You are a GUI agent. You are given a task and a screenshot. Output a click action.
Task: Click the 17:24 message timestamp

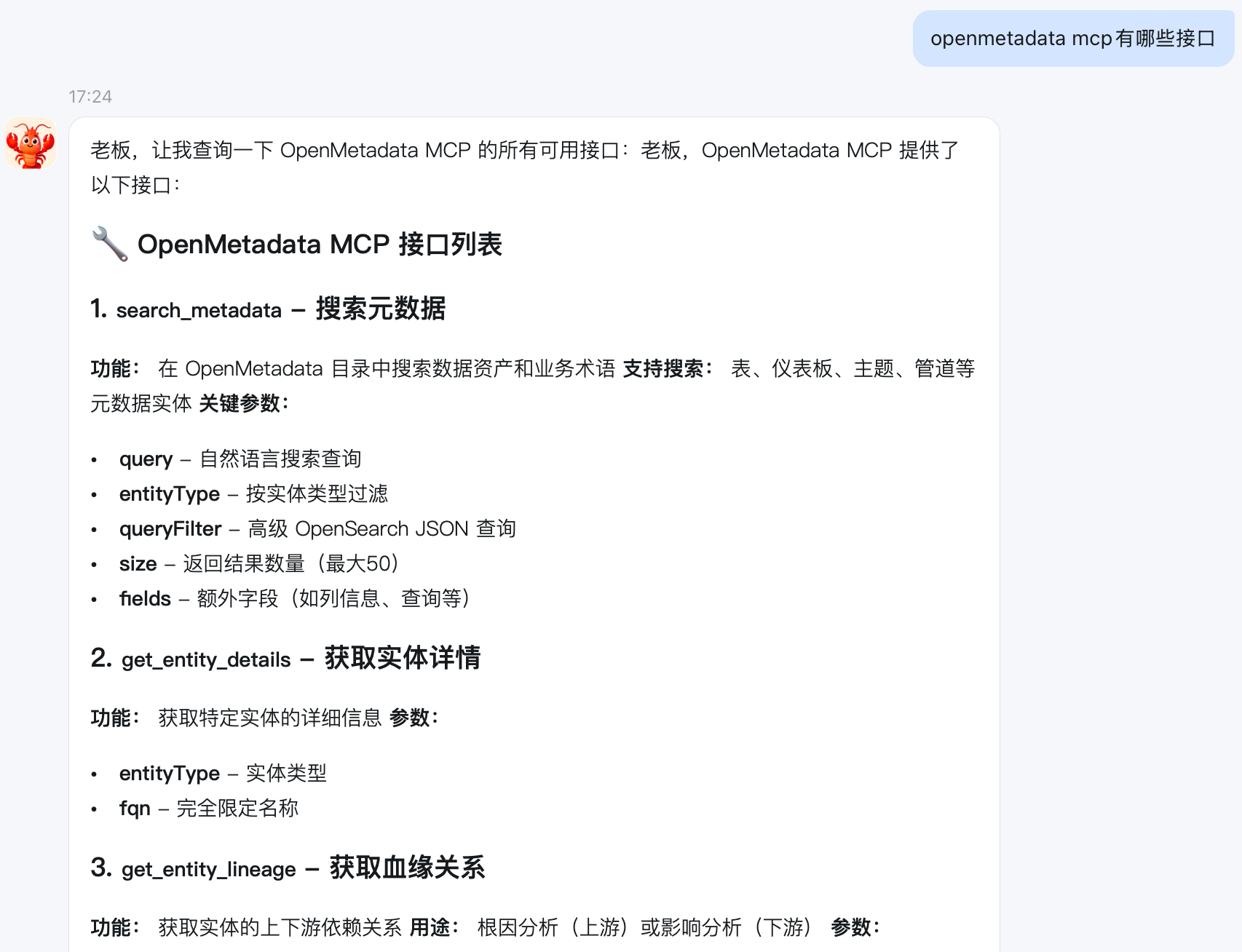90,97
